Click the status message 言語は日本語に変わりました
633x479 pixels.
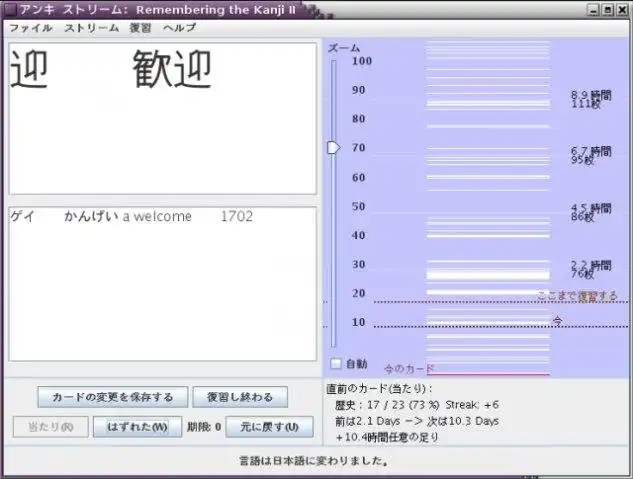[x=314, y=460]
